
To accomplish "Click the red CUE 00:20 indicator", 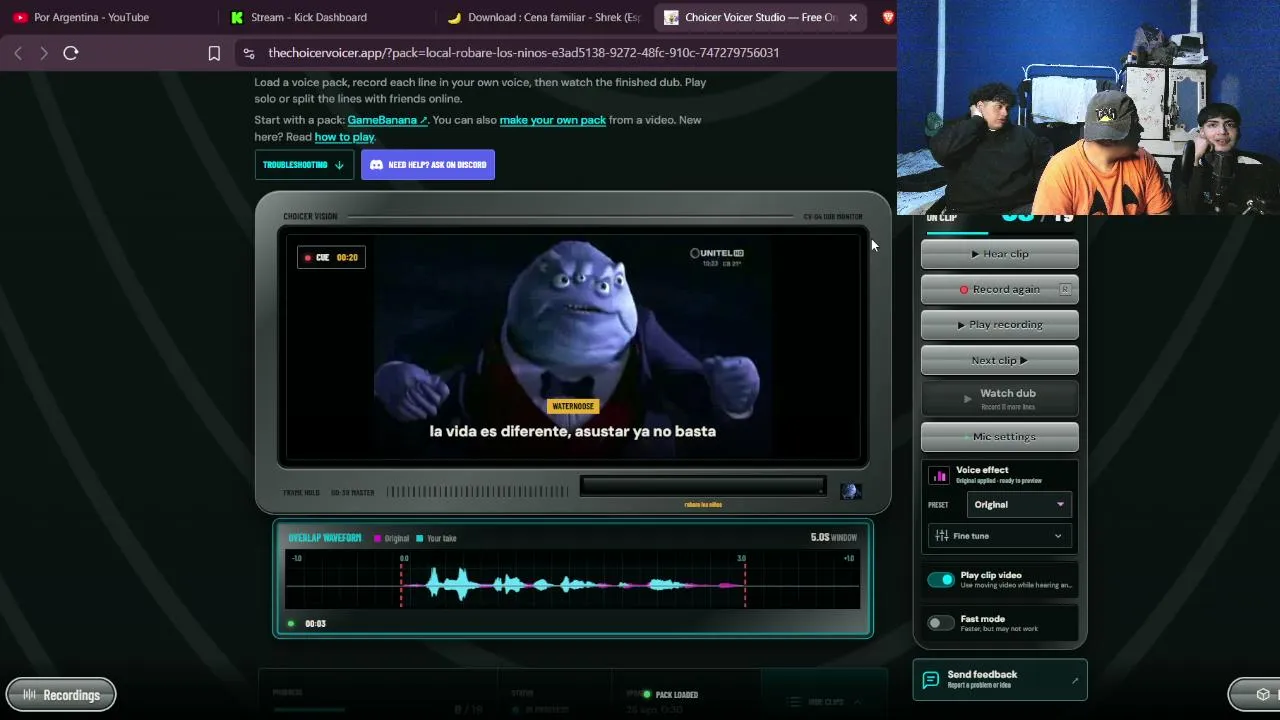I will [331, 258].
